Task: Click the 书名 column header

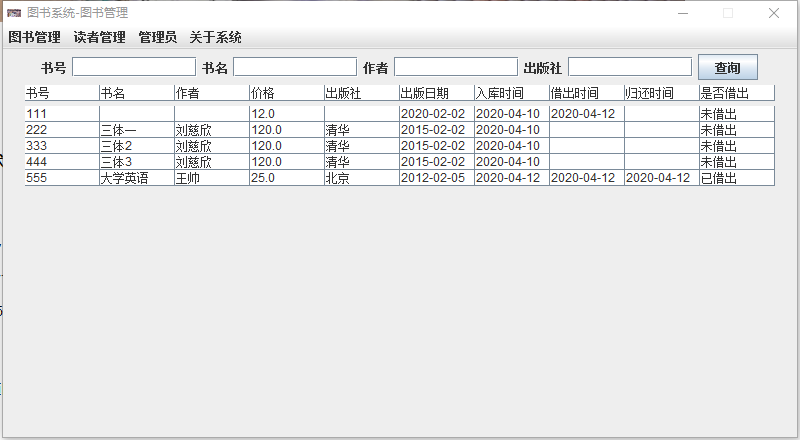Action: click(x=137, y=93)
